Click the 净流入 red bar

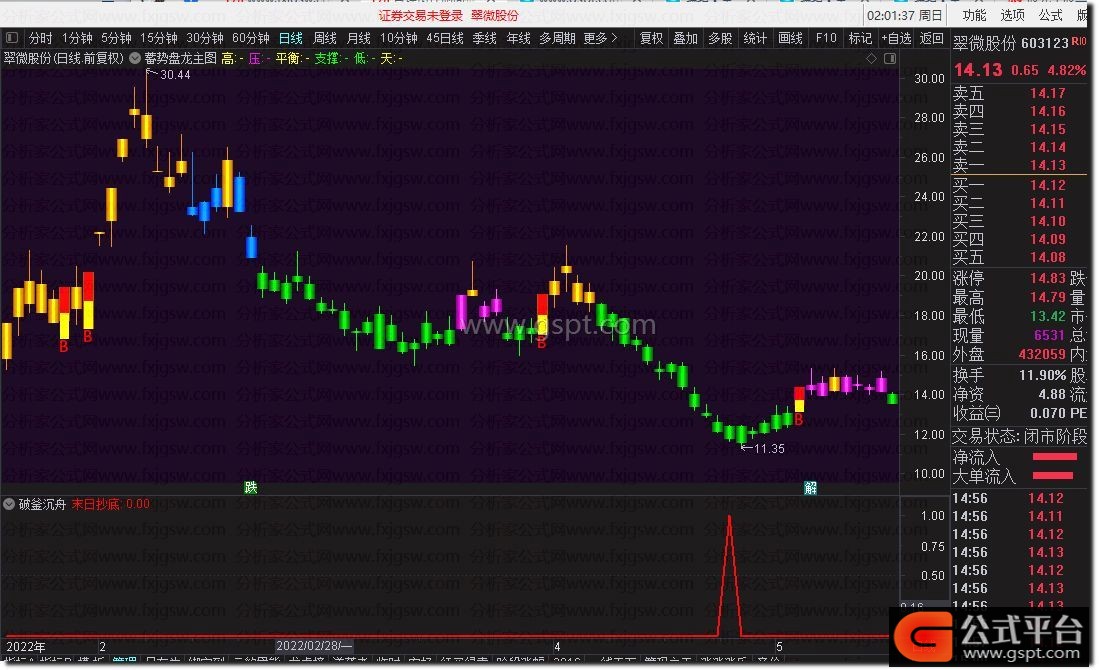pyautogui.click(x=1054, y=457)
